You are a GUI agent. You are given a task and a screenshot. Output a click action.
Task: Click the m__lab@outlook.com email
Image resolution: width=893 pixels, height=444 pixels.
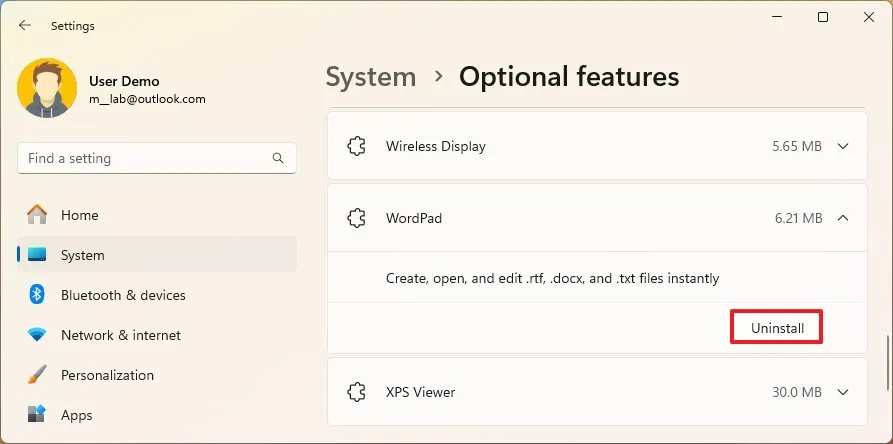click(148, 99)
